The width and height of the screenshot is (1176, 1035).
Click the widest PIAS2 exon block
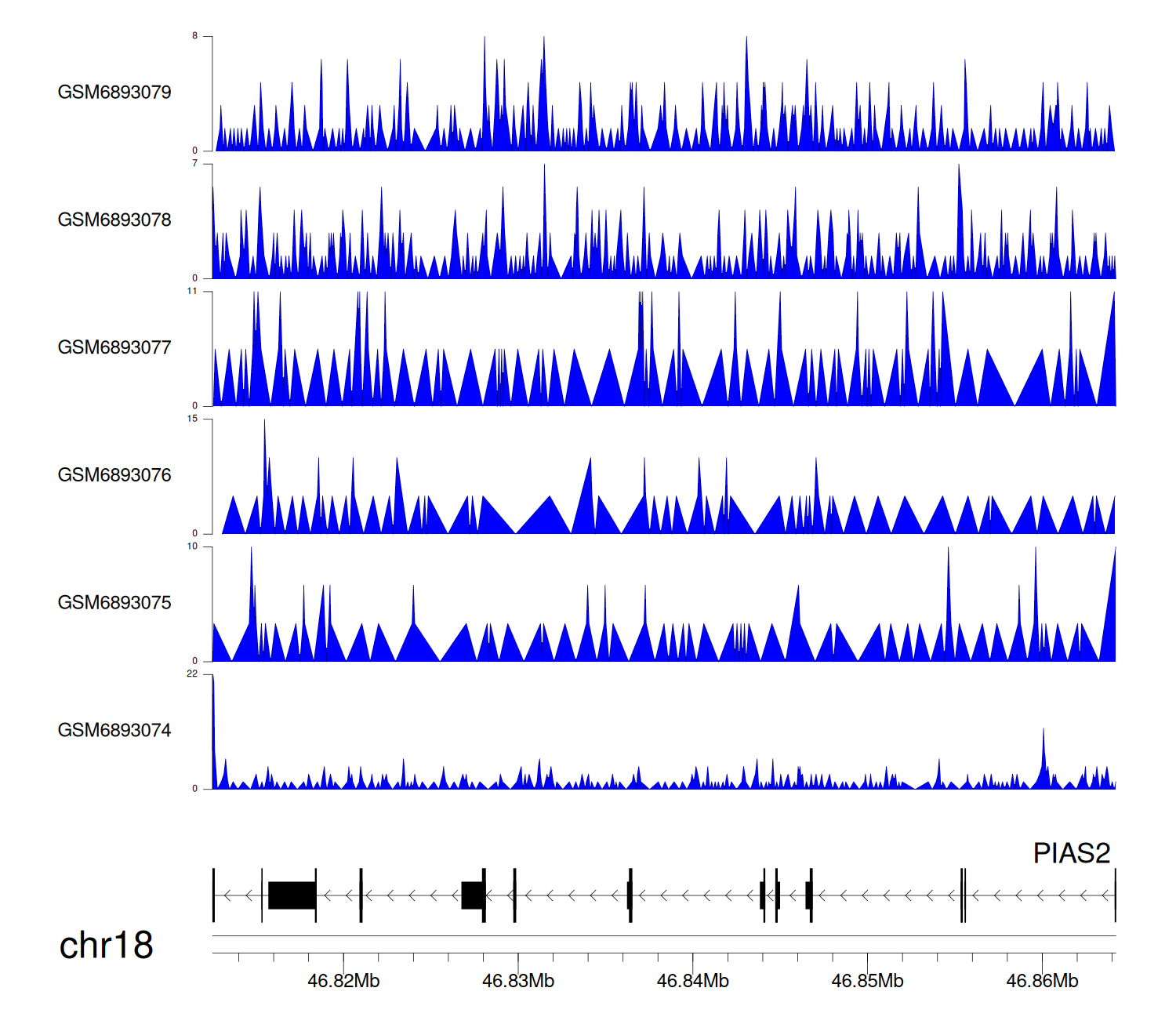[x=292, y=895]
